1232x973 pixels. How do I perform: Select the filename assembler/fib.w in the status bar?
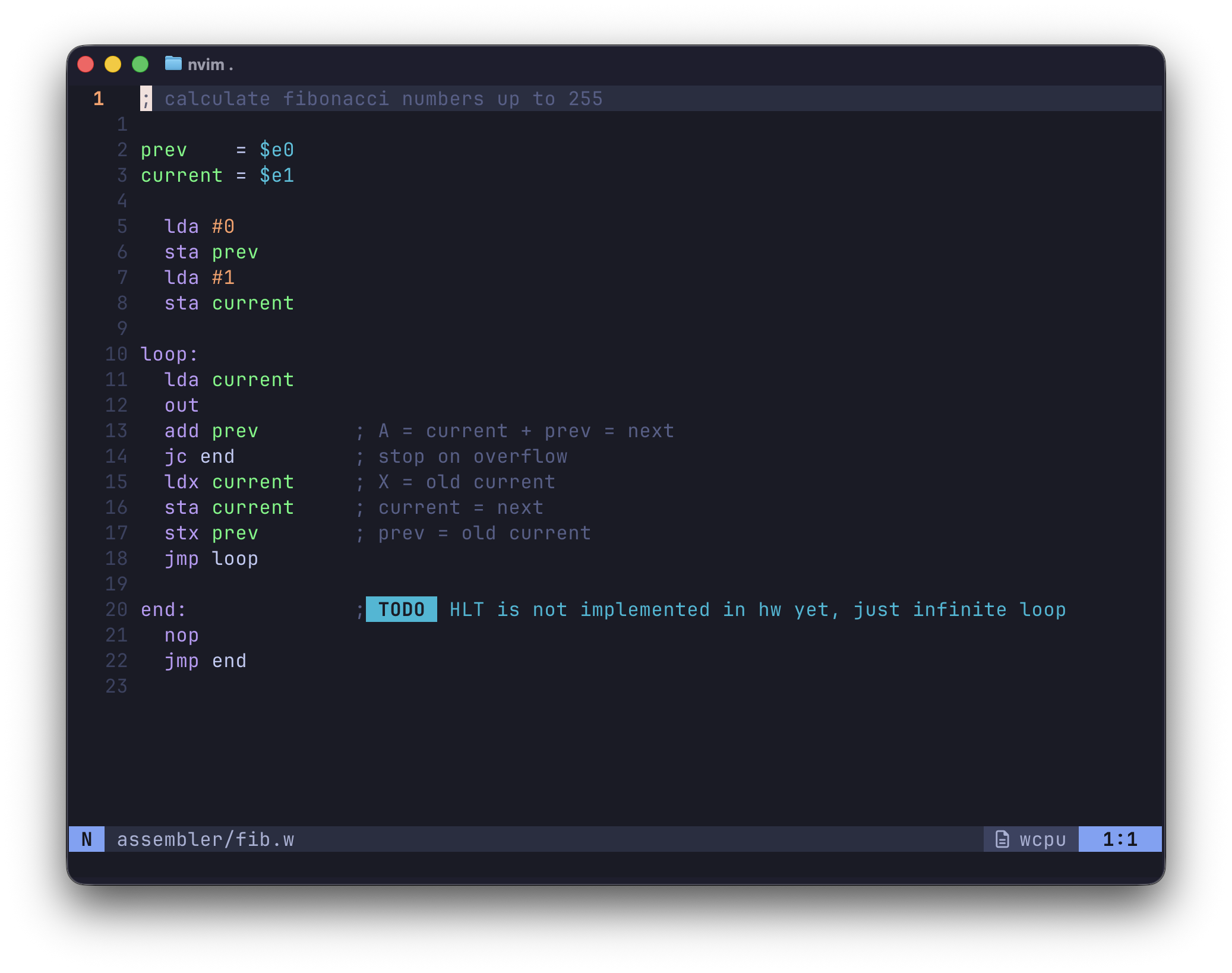coord(206,839)
